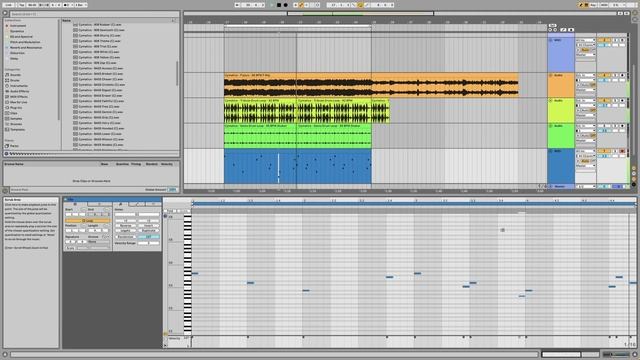The height and width of the screenshot is (360, 640).
Task: Select the Delay collection
Action: point(14,58)
